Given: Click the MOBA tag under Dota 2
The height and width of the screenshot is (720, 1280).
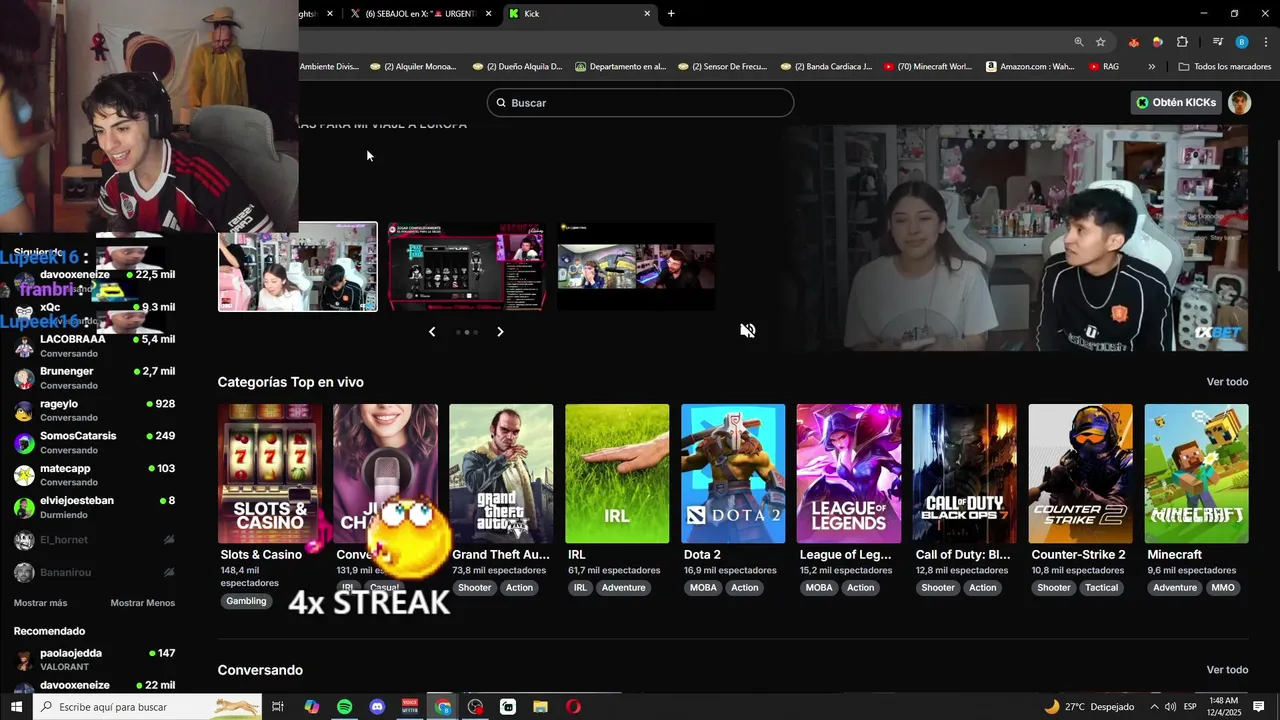Looking at the screenshot, I should click(703, 588).
